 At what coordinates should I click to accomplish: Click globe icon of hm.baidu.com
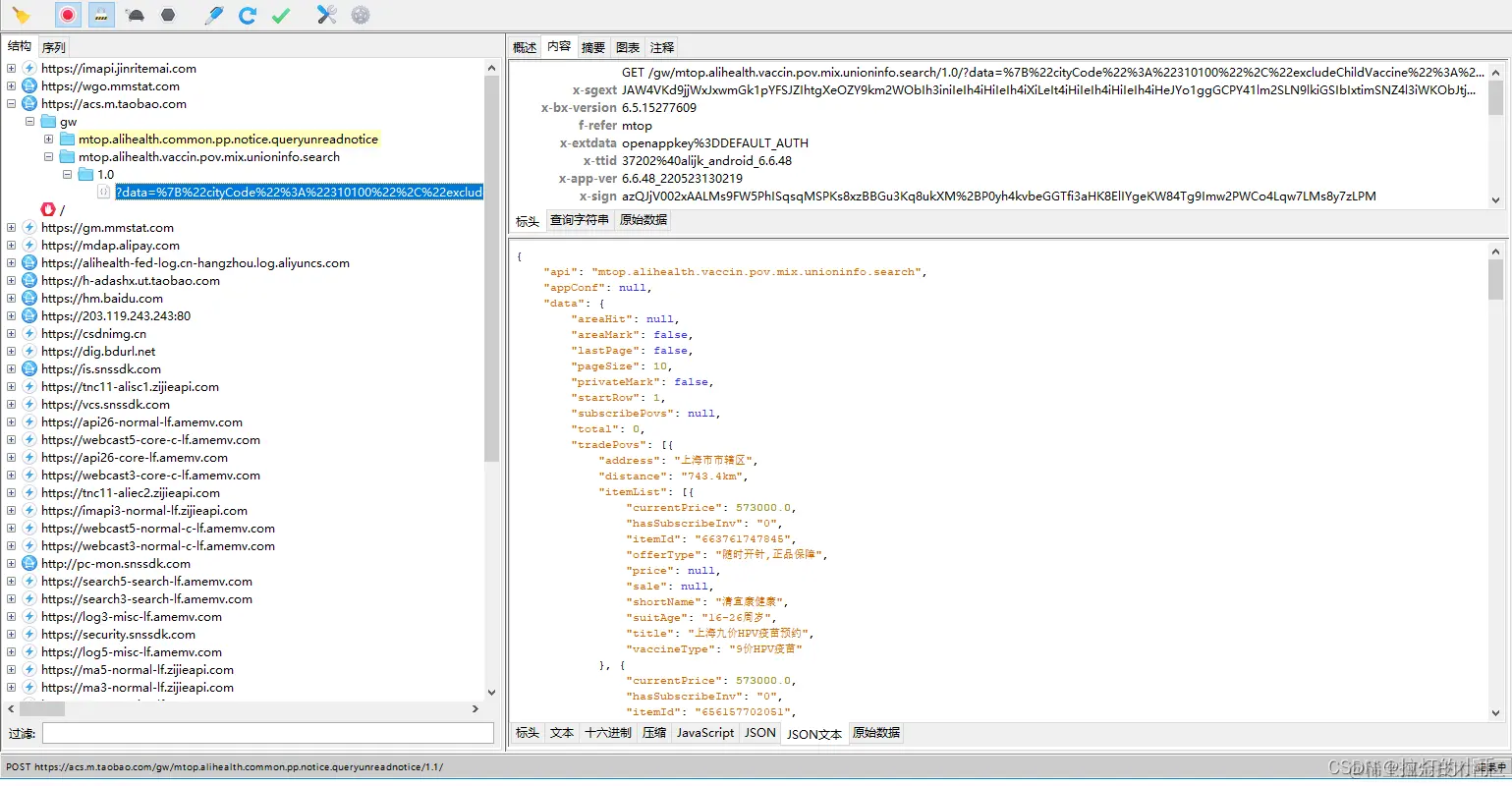[29, 299]
